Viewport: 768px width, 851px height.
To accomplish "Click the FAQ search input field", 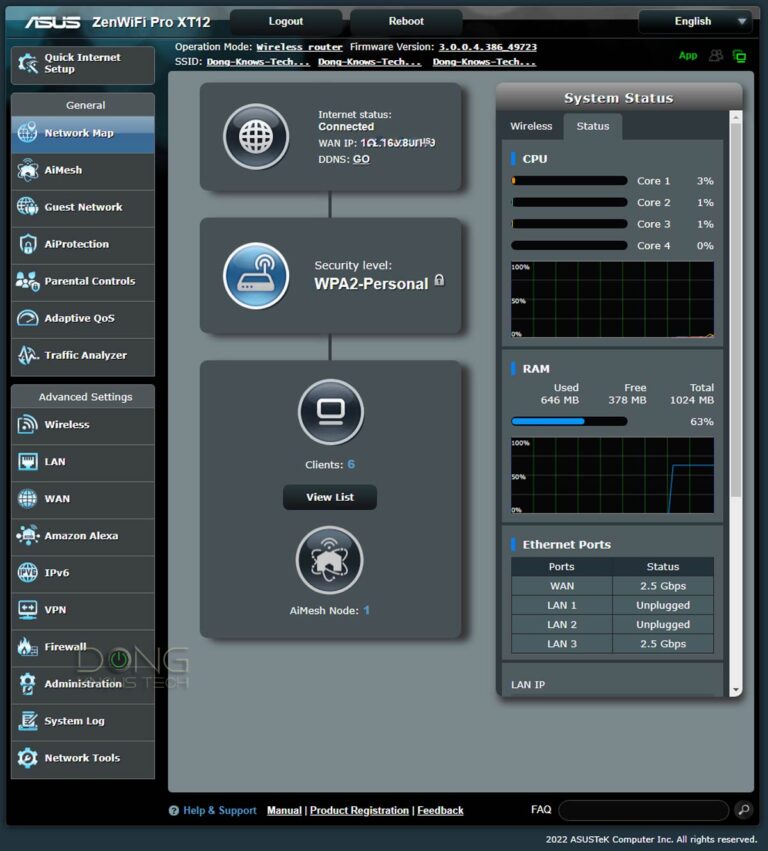I will point(643,810).
